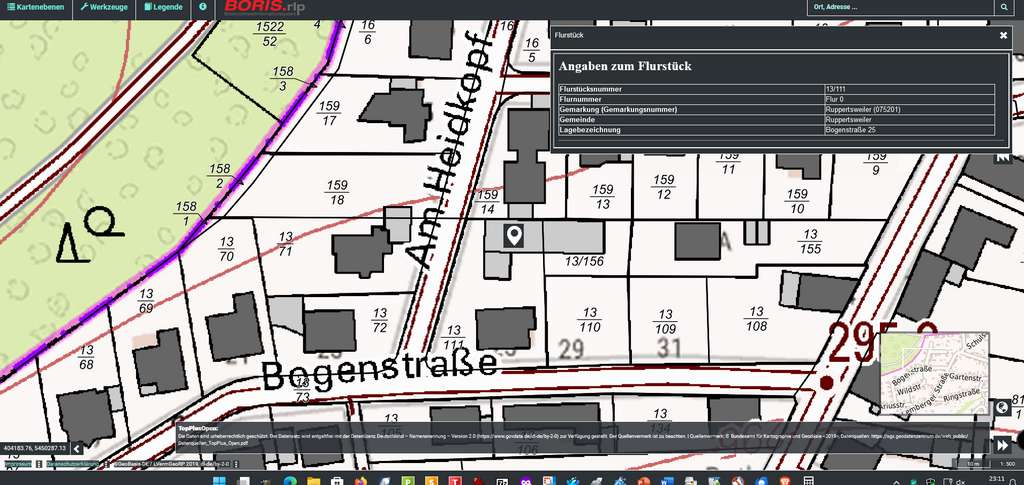Click the GeoBasis-DE / LVermGeoRP attribution link
Viewport: 1024px width, 485px height.
[172, 464]
